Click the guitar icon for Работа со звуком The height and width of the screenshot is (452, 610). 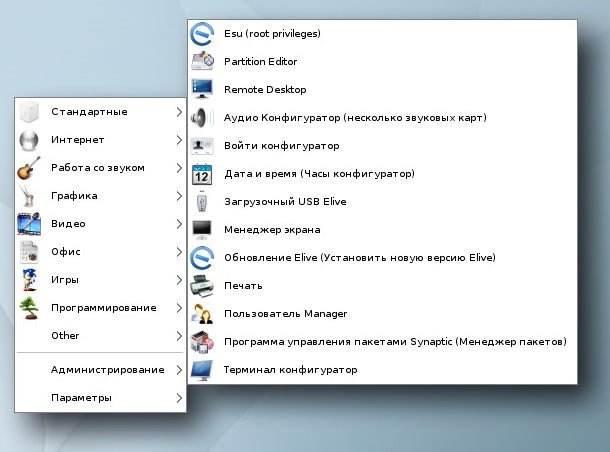[29, 168]
